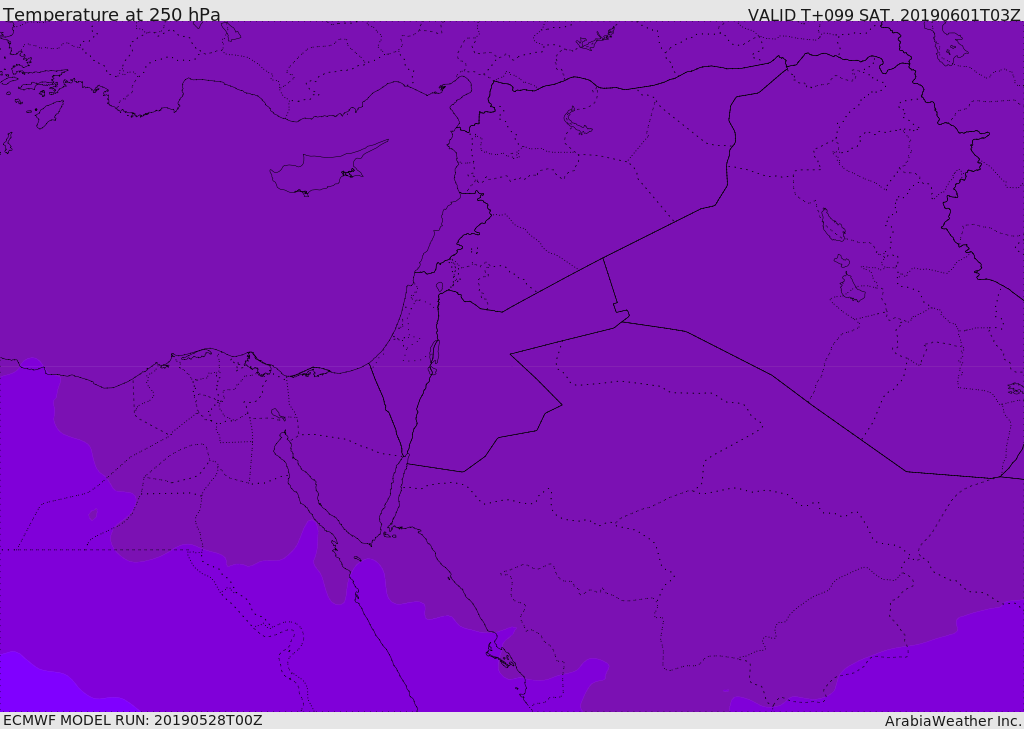Image resolution: width=1024 pixels, height=729 pixels.
Task: Click the 'ECMWF MODEL RUN: 20190528T00Z' text
Action: click(133, 720)
